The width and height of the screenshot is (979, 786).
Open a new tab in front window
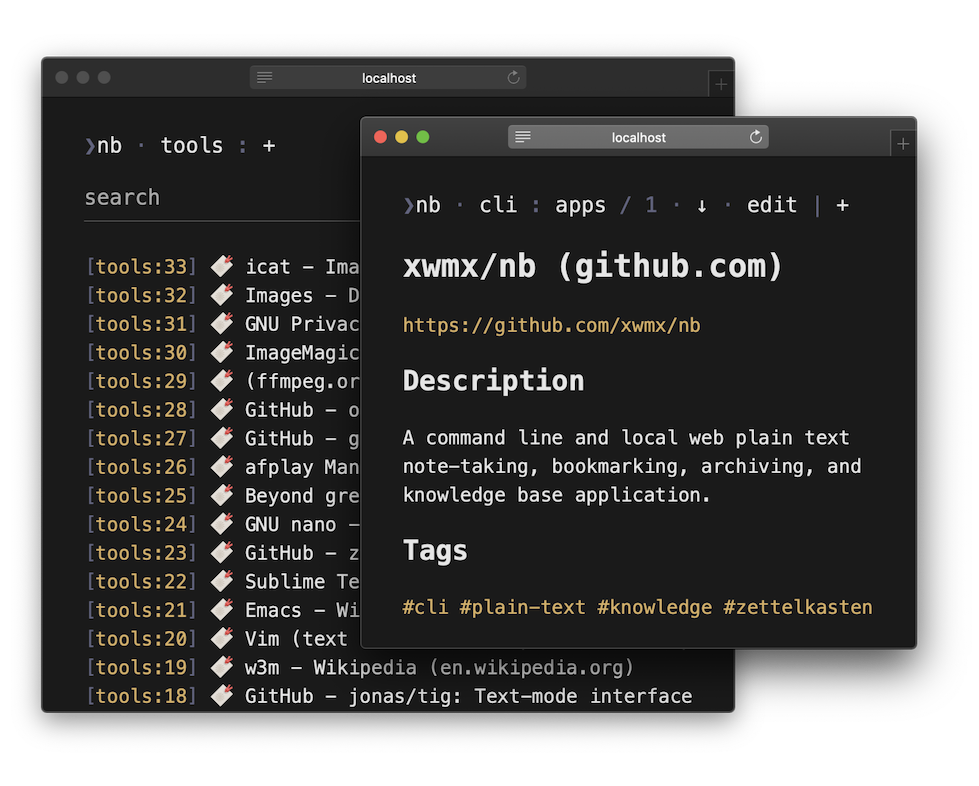pyautogui.click(x=903, y=144)
